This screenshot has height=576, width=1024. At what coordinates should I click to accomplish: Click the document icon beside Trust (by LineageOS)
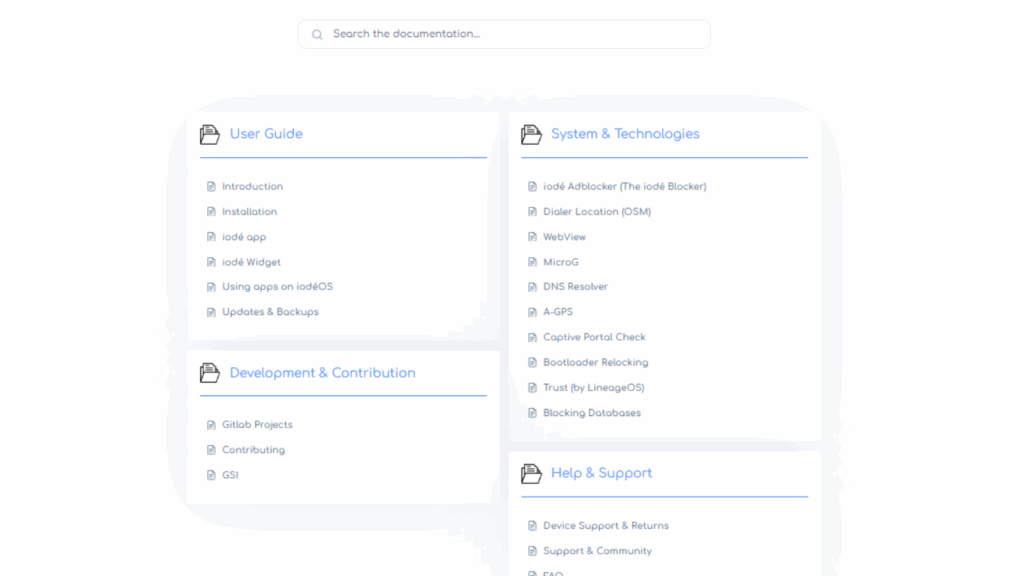pos(532,388)
